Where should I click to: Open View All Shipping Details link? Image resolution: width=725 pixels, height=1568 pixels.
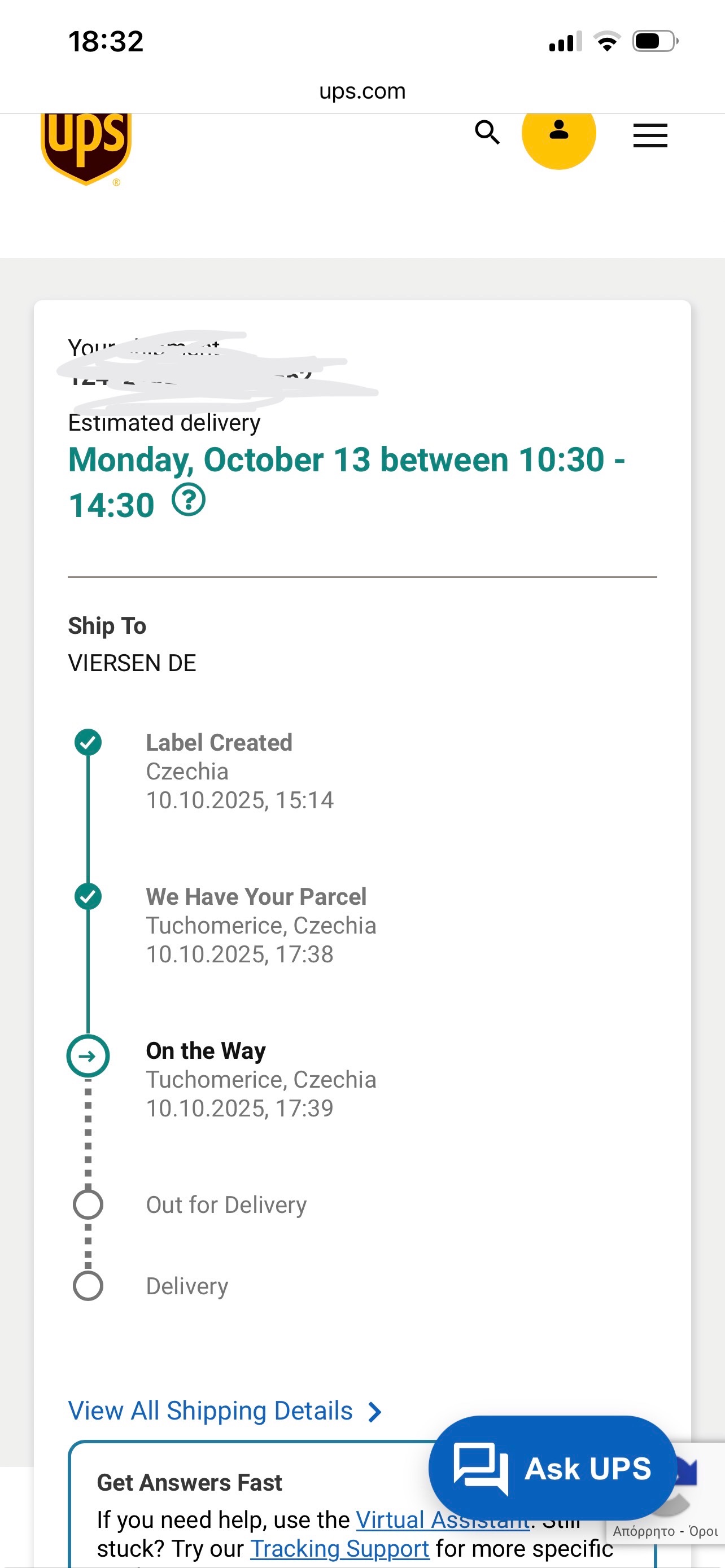[211, 1411]
